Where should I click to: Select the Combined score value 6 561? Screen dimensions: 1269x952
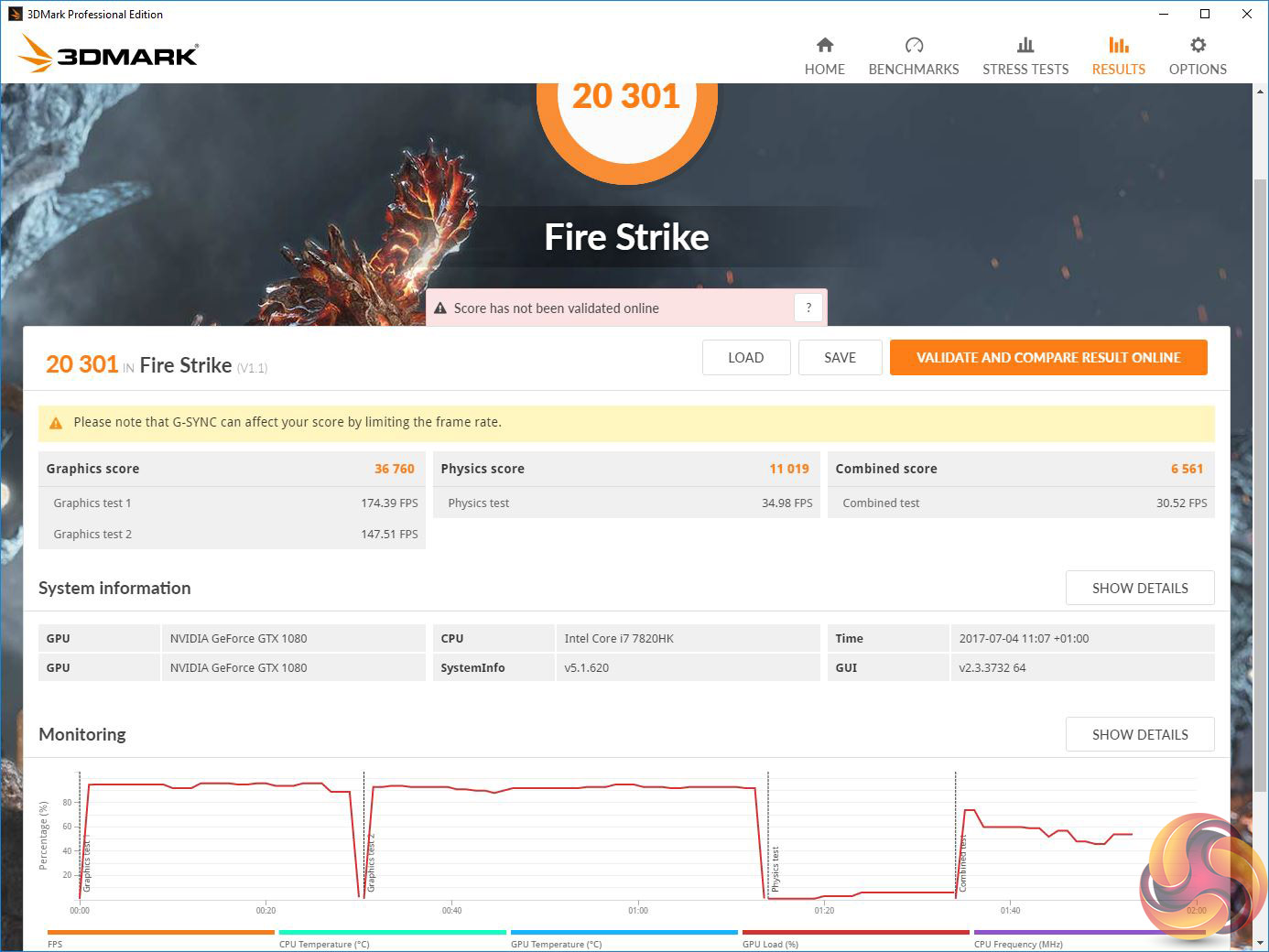tap(1187, 469)
